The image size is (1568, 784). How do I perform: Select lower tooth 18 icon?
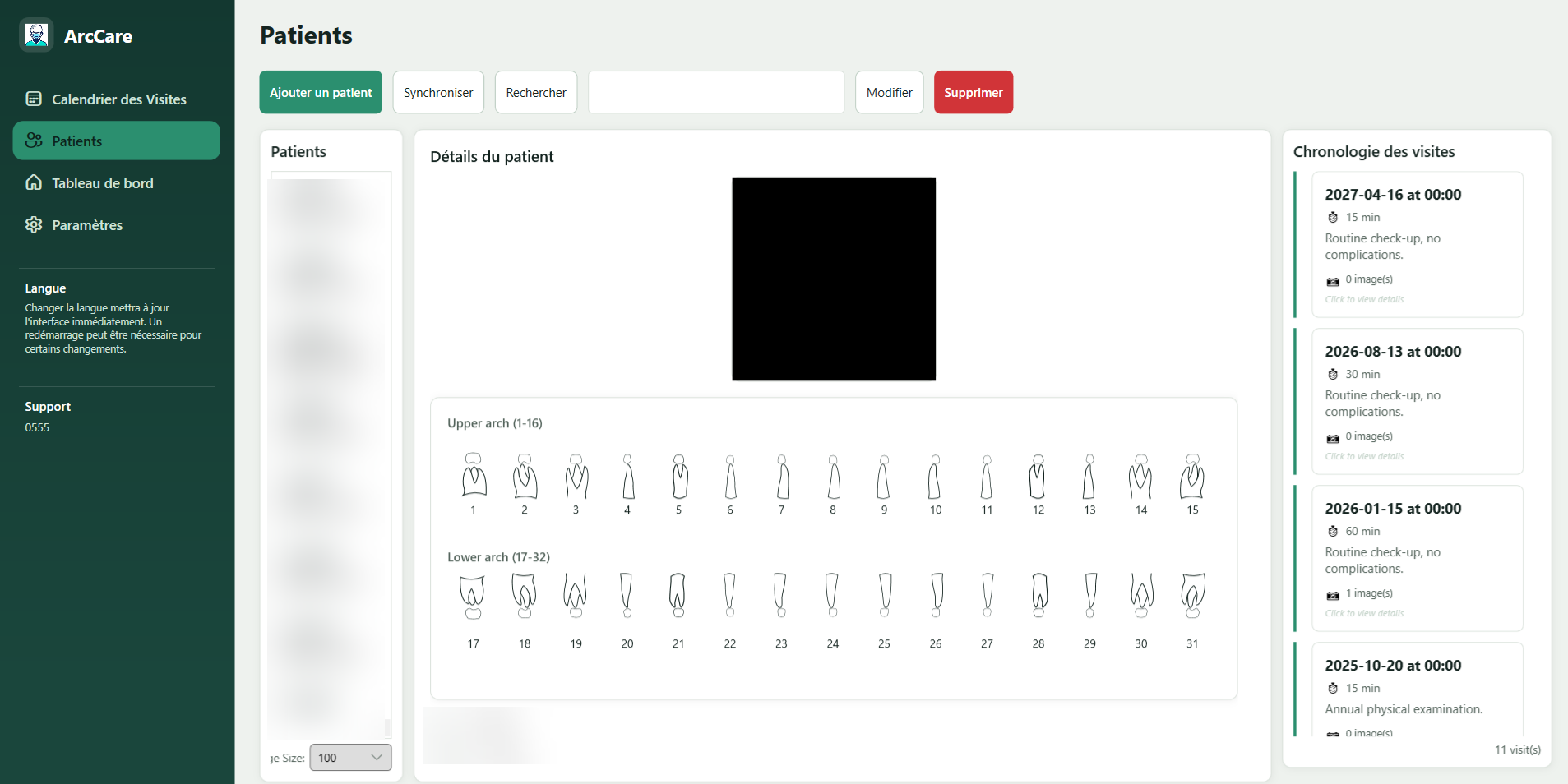(525, 596)
